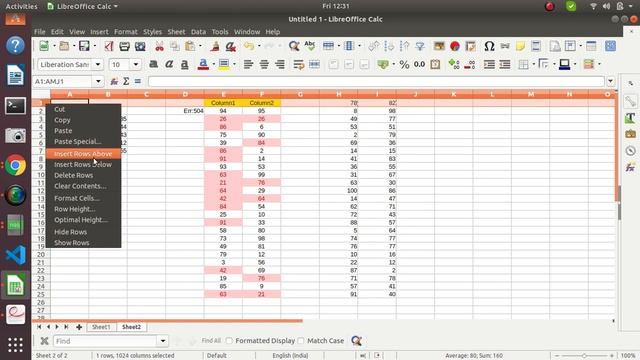Apply Italic formatting icon
The height and width of the screenshot is (360, 640).
point(169,64)
